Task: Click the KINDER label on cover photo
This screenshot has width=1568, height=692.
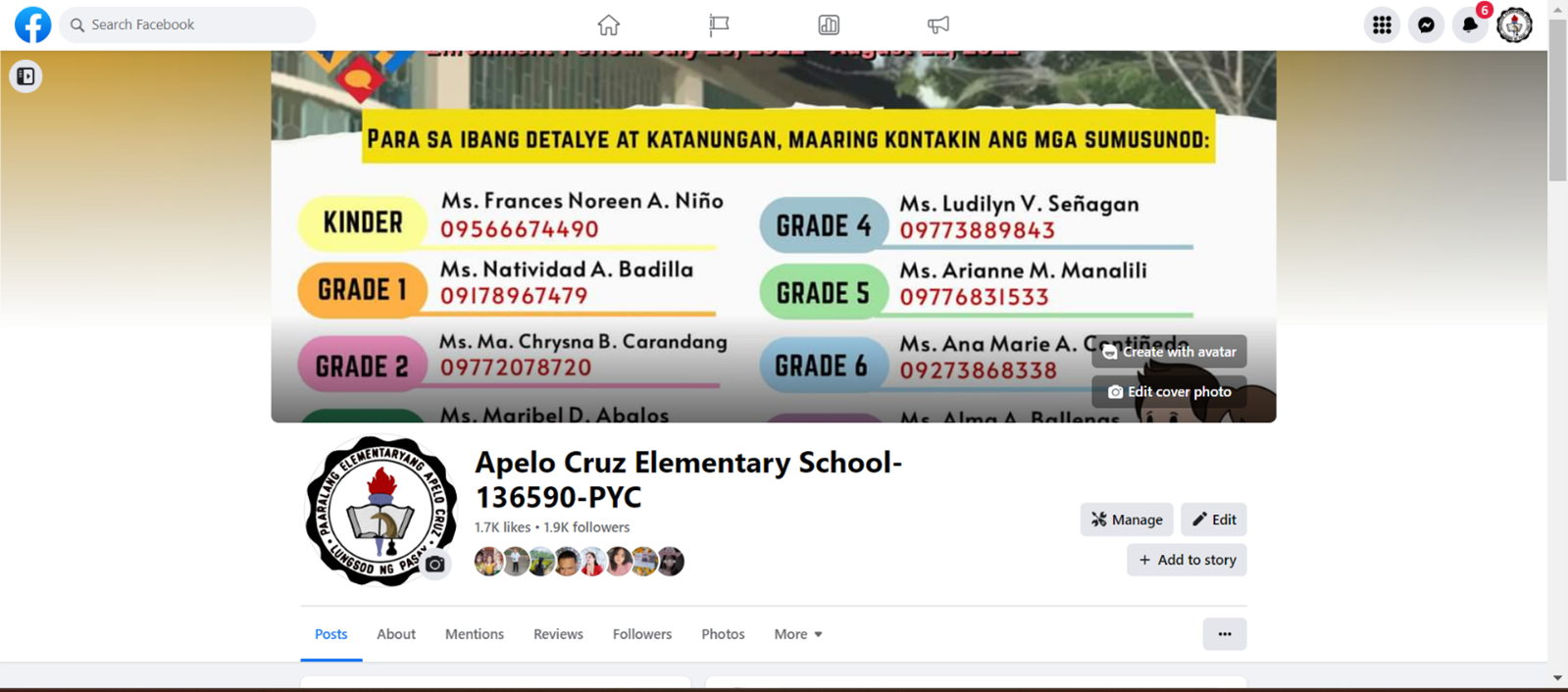Action: click(363, 222)
